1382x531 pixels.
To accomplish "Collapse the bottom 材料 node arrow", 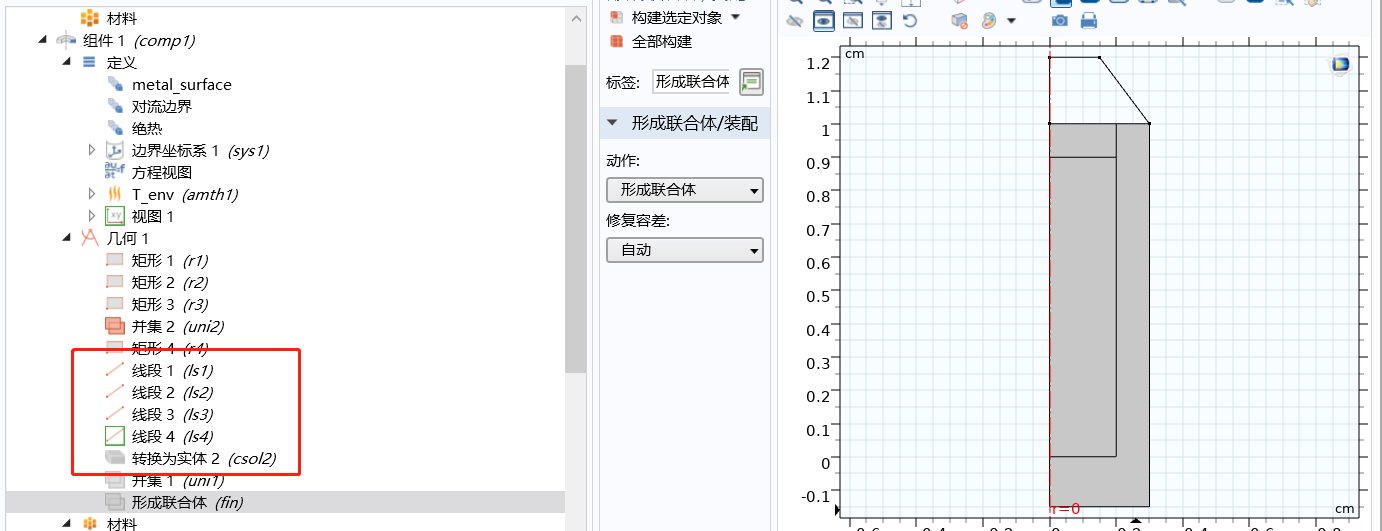I will (66, 524).
